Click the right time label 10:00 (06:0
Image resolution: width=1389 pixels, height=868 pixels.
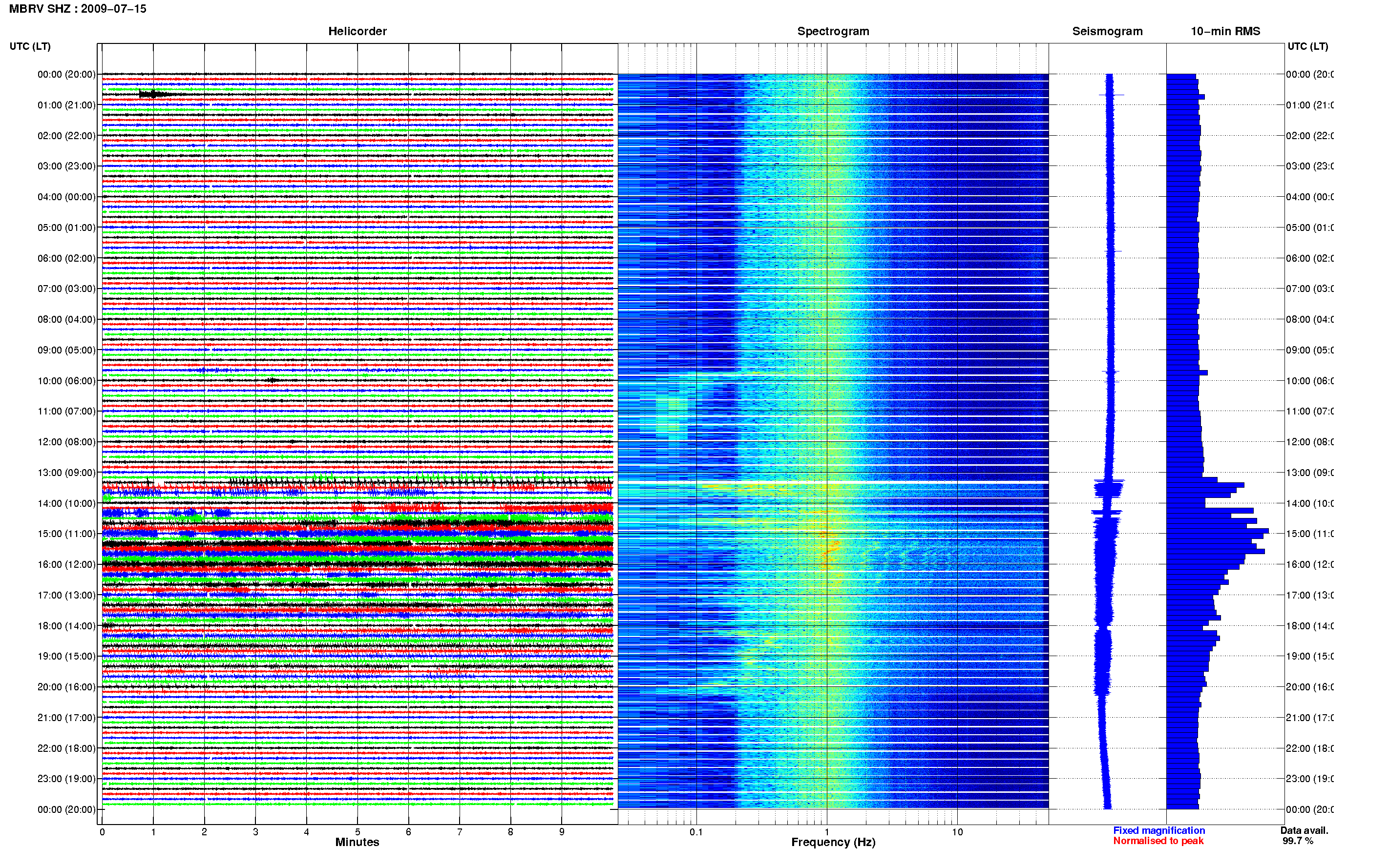pyautogui.click(x=1310, y=381)
